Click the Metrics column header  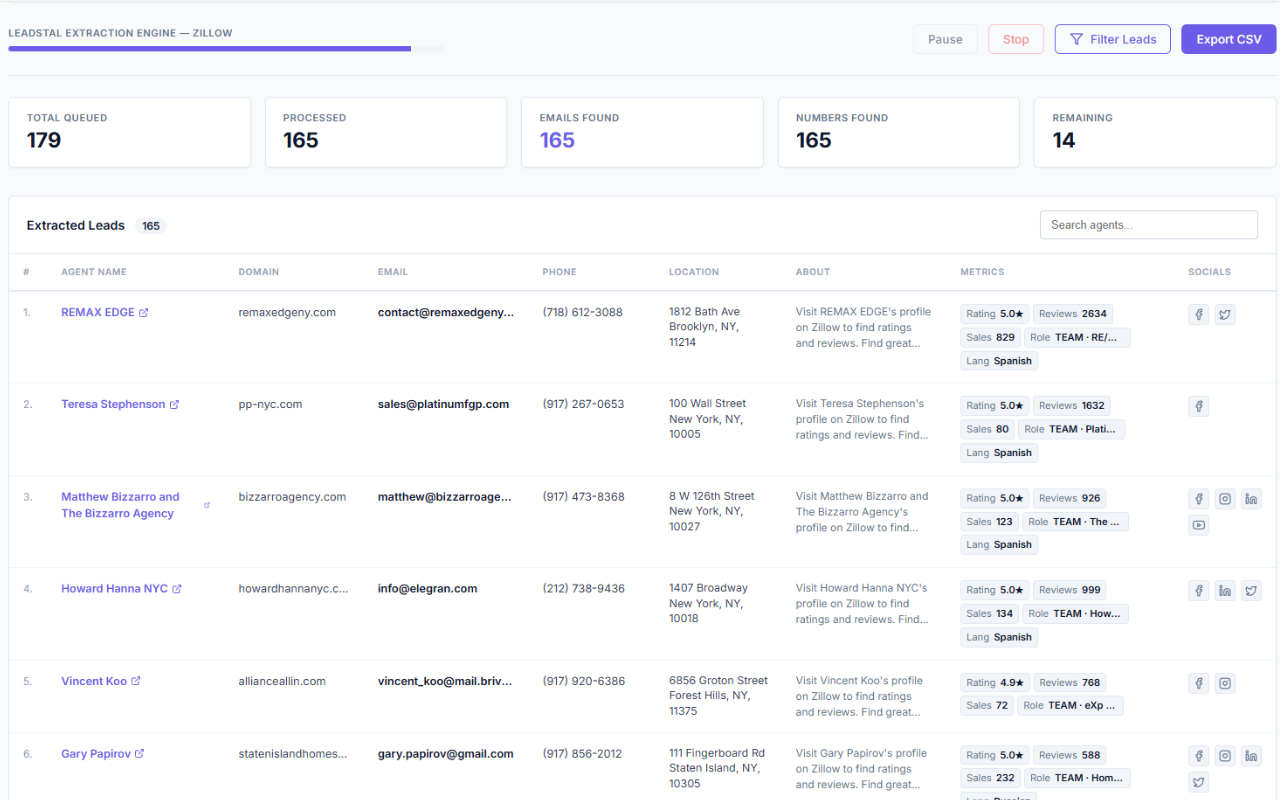click(982, 272)
